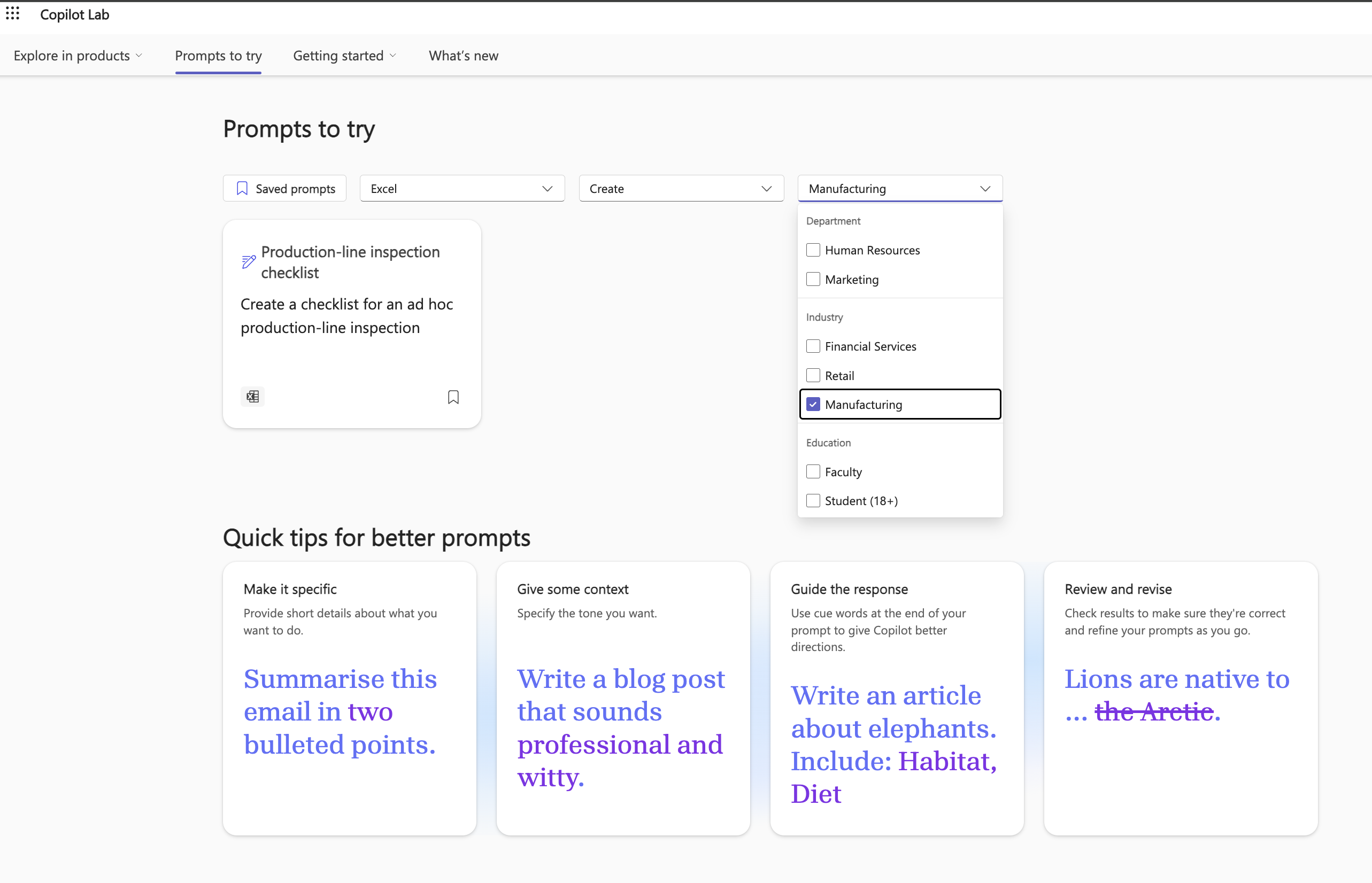Screen dimensions: 1372x883
Task: Click the Prompts to try page heading
Action: pos(299,129)
